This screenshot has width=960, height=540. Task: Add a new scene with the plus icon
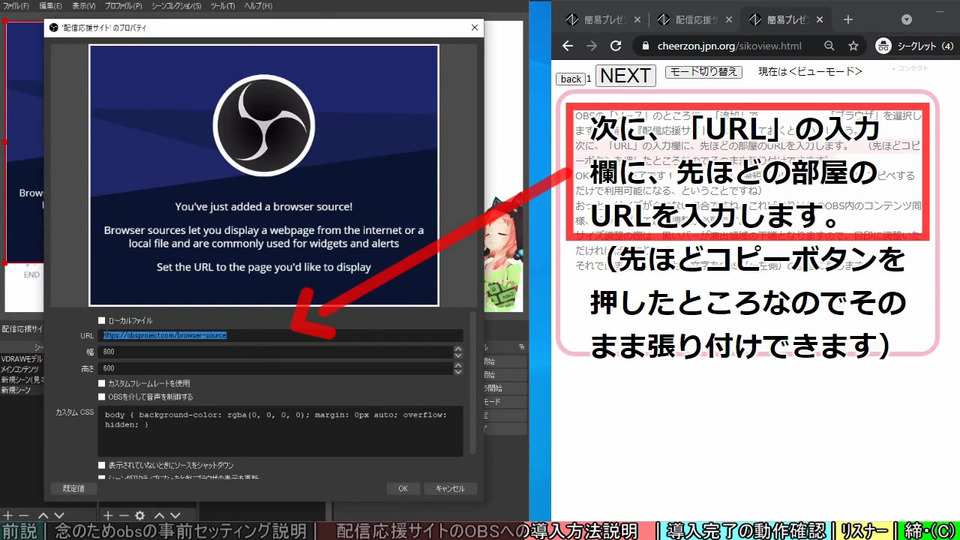[7, 516]
